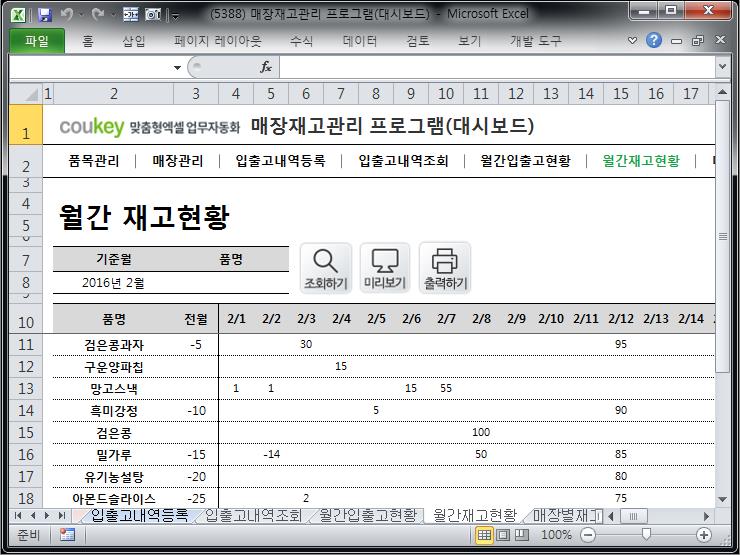Image resolution: width=740 pixels, height=555 pixels.
Task: Go to 월간입출고현황 navigation link
Action: pyautogui.click(x=525, y=161)
